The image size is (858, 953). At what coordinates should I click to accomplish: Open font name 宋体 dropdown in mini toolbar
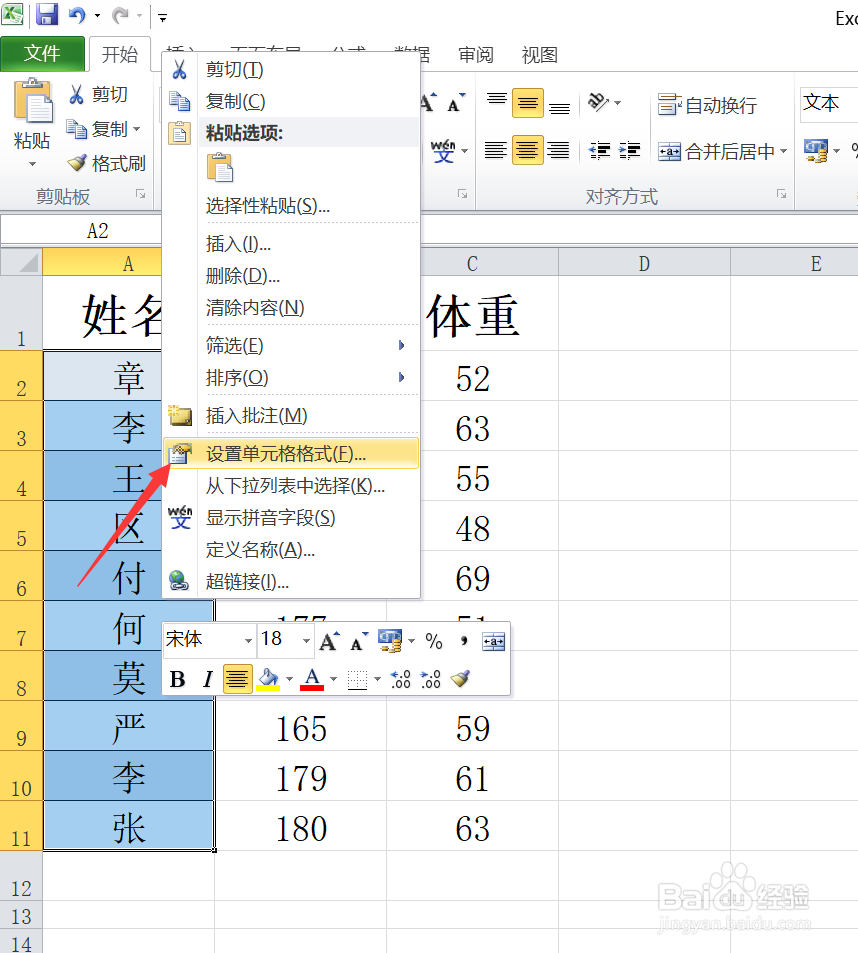point(248,641)
